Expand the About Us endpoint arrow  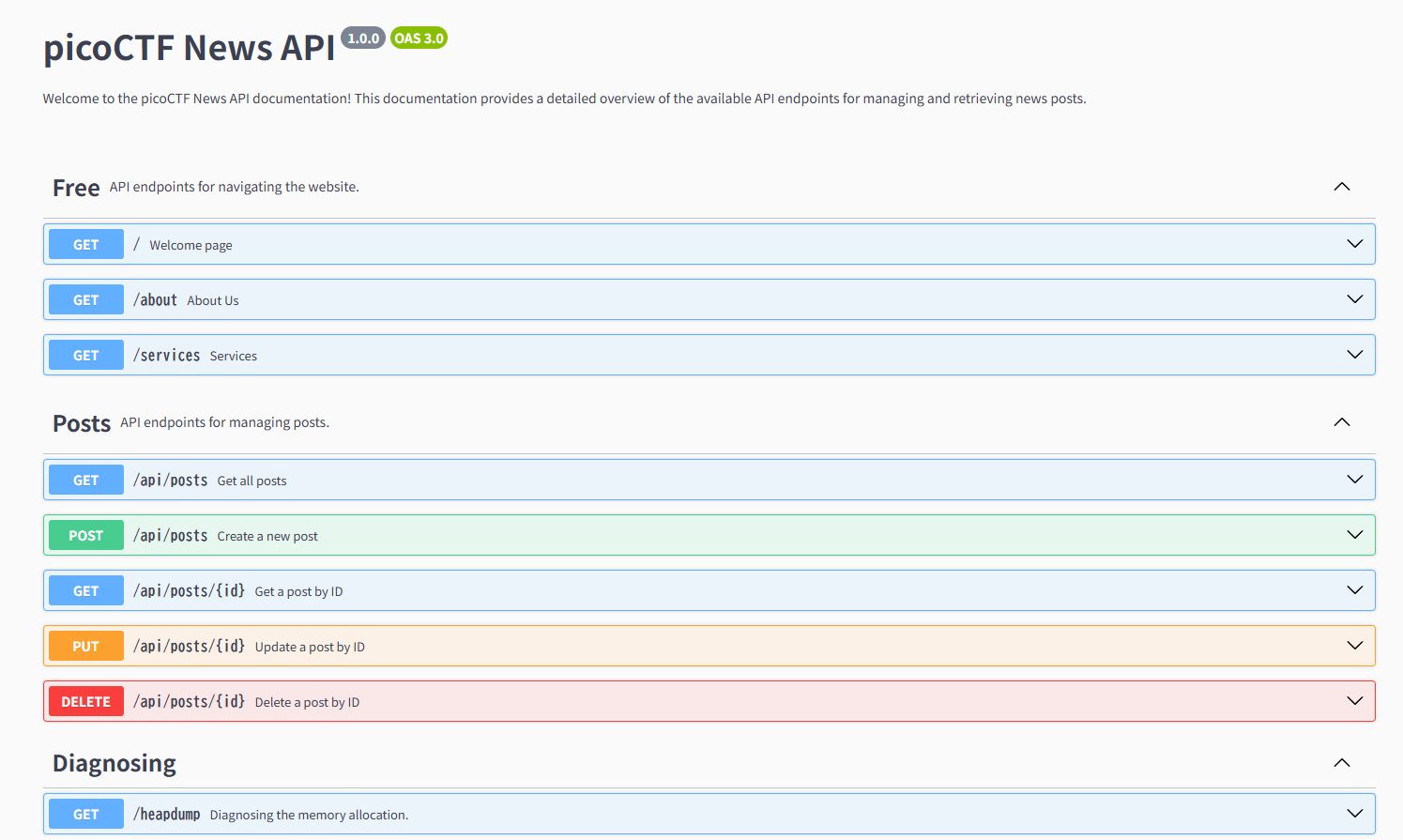[x=1354, y=299]
